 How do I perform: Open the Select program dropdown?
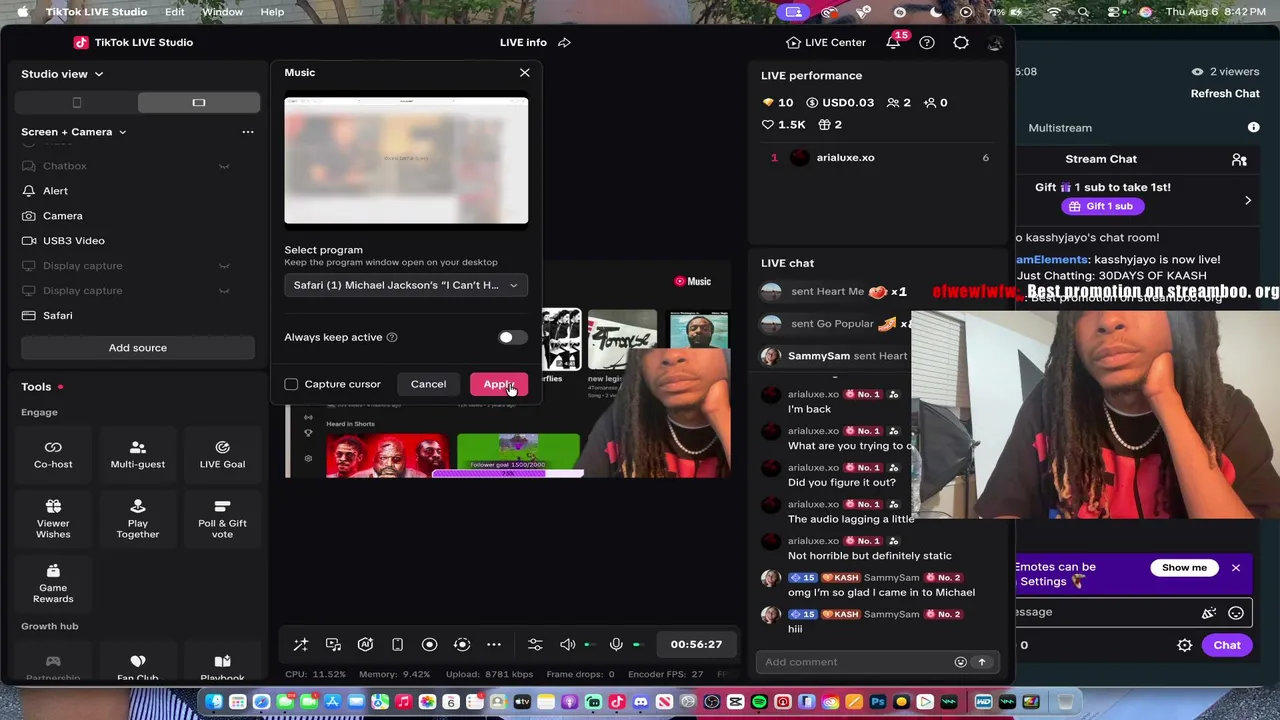click(x=406, y=285)
